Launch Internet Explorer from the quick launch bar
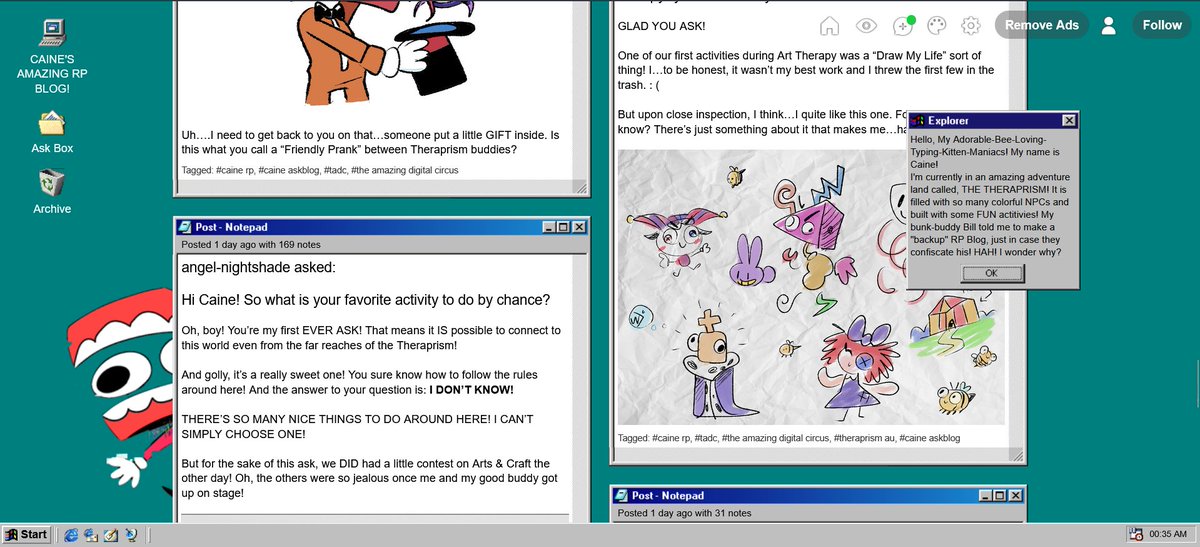The height and width of the screenshot is (547, 1200). pos(71,535)
